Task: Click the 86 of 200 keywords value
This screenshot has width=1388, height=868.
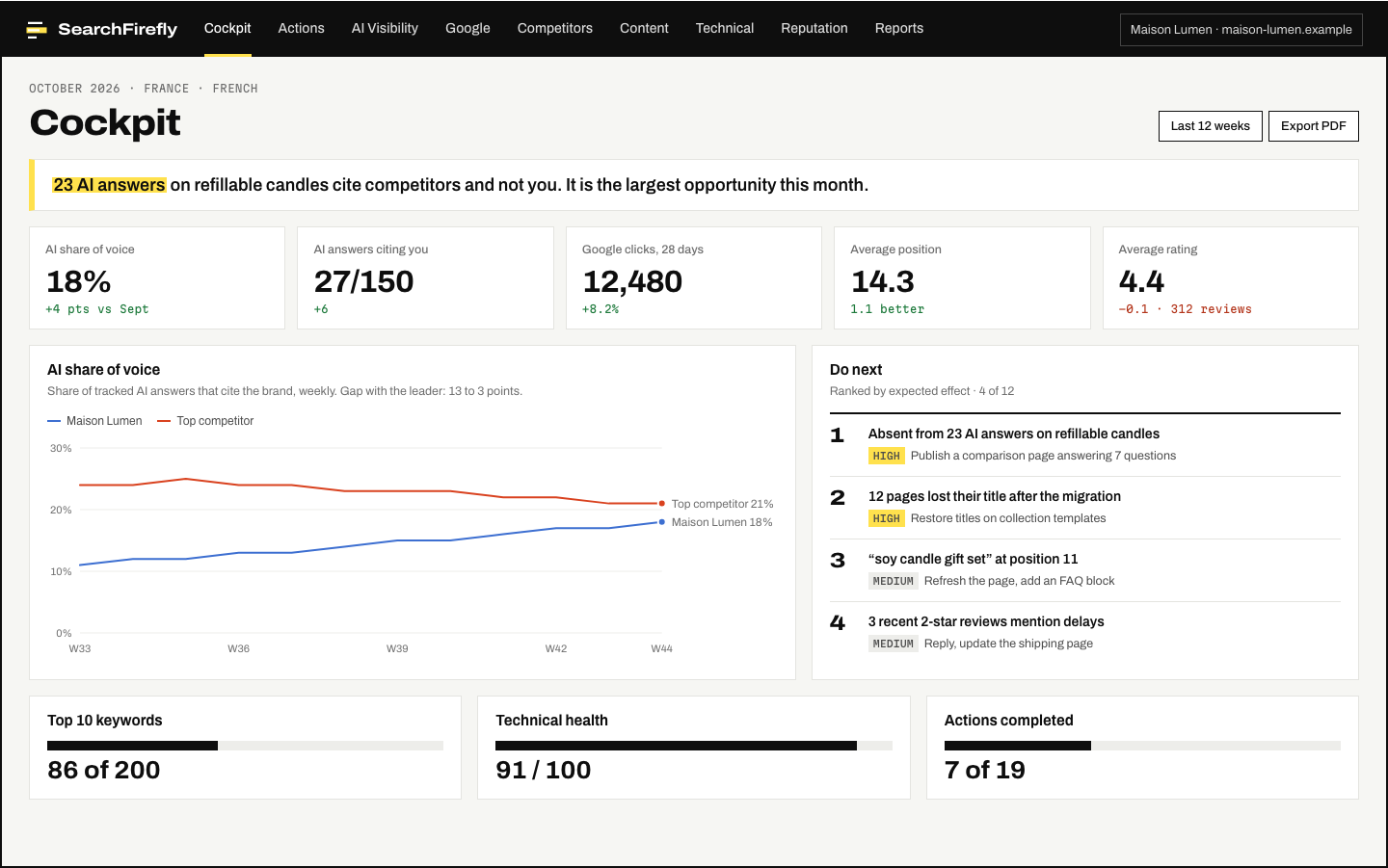Action: (x=104, y=770)
